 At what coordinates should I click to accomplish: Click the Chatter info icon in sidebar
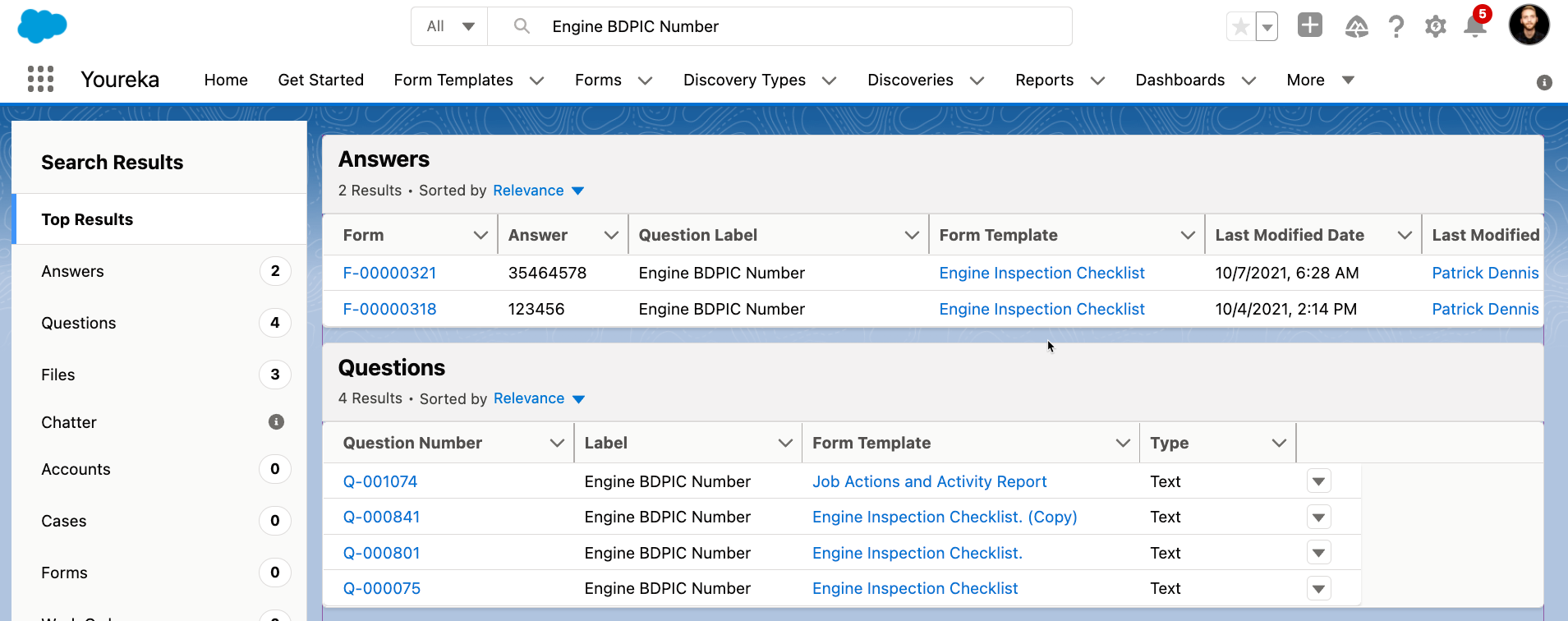coord(276,421)
